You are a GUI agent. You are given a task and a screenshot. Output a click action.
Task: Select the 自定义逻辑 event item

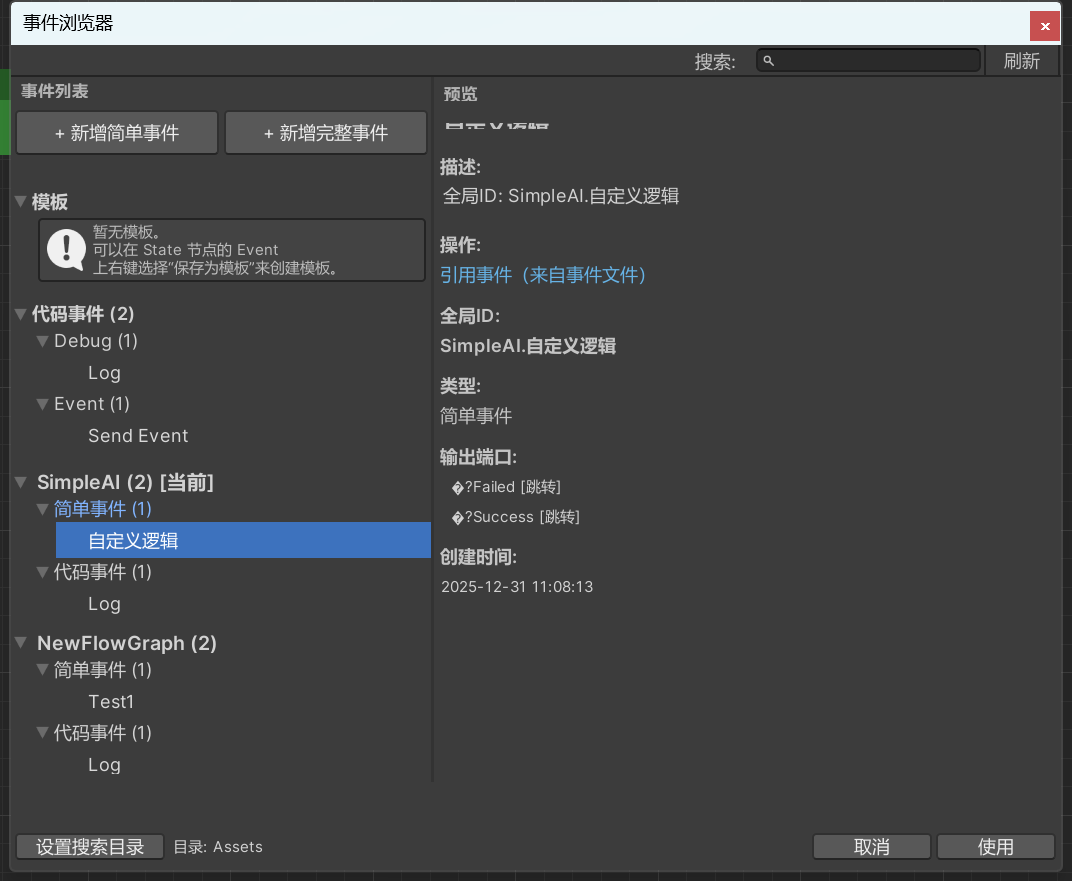[133, 541]
